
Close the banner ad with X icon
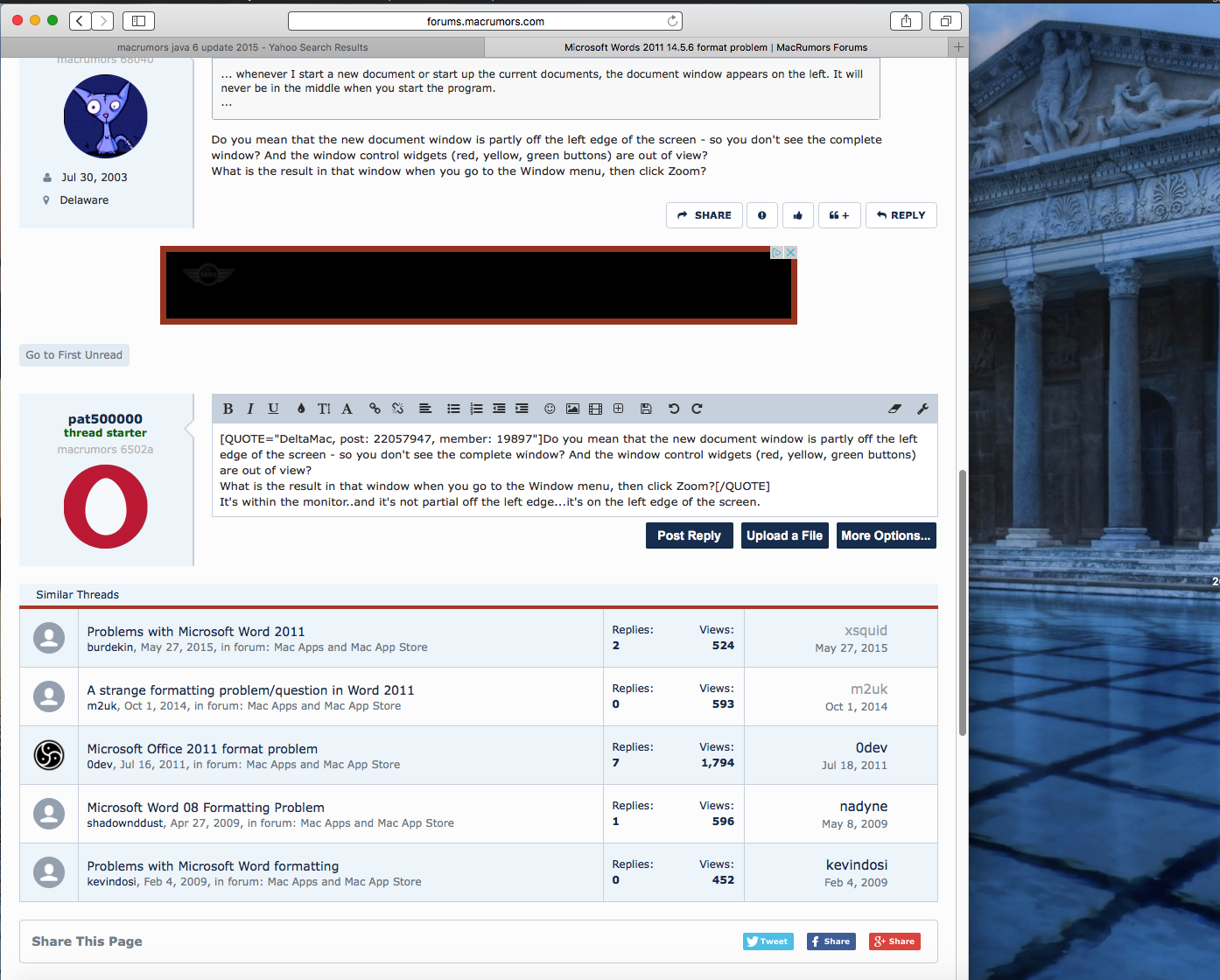coord(791,252)
